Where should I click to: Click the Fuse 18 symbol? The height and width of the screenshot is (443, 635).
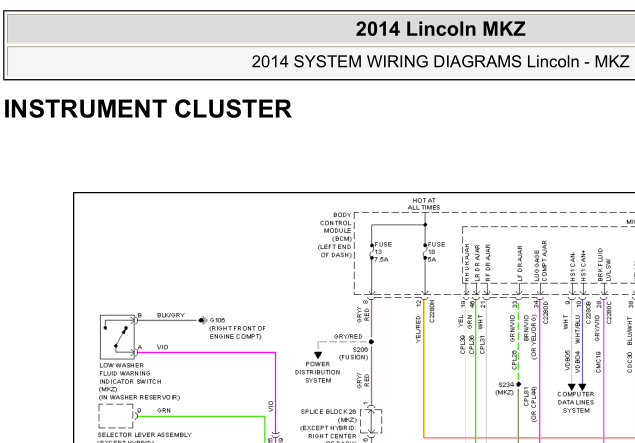click(425, 252)
